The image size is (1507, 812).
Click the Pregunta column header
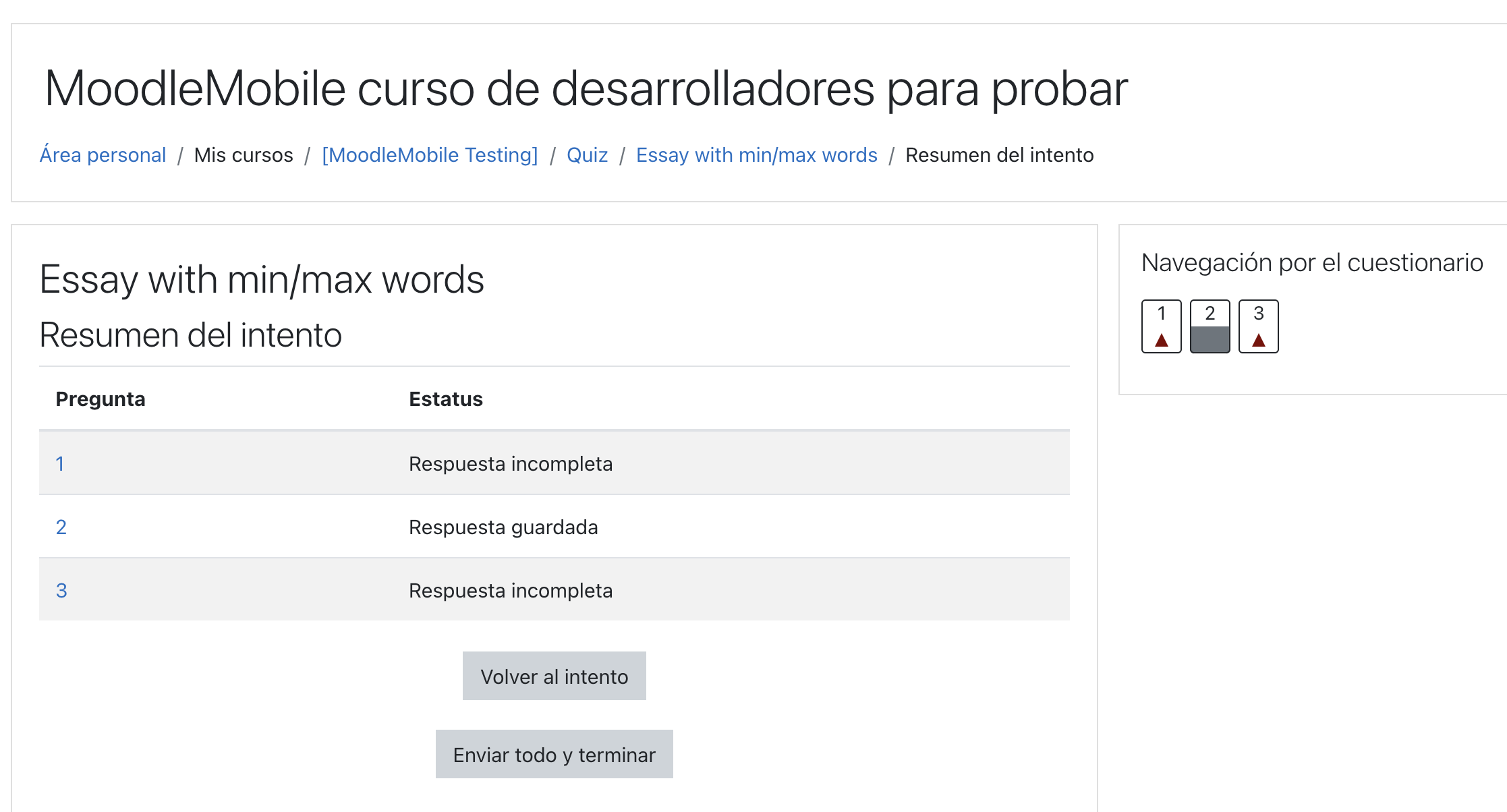click(101, 399)
